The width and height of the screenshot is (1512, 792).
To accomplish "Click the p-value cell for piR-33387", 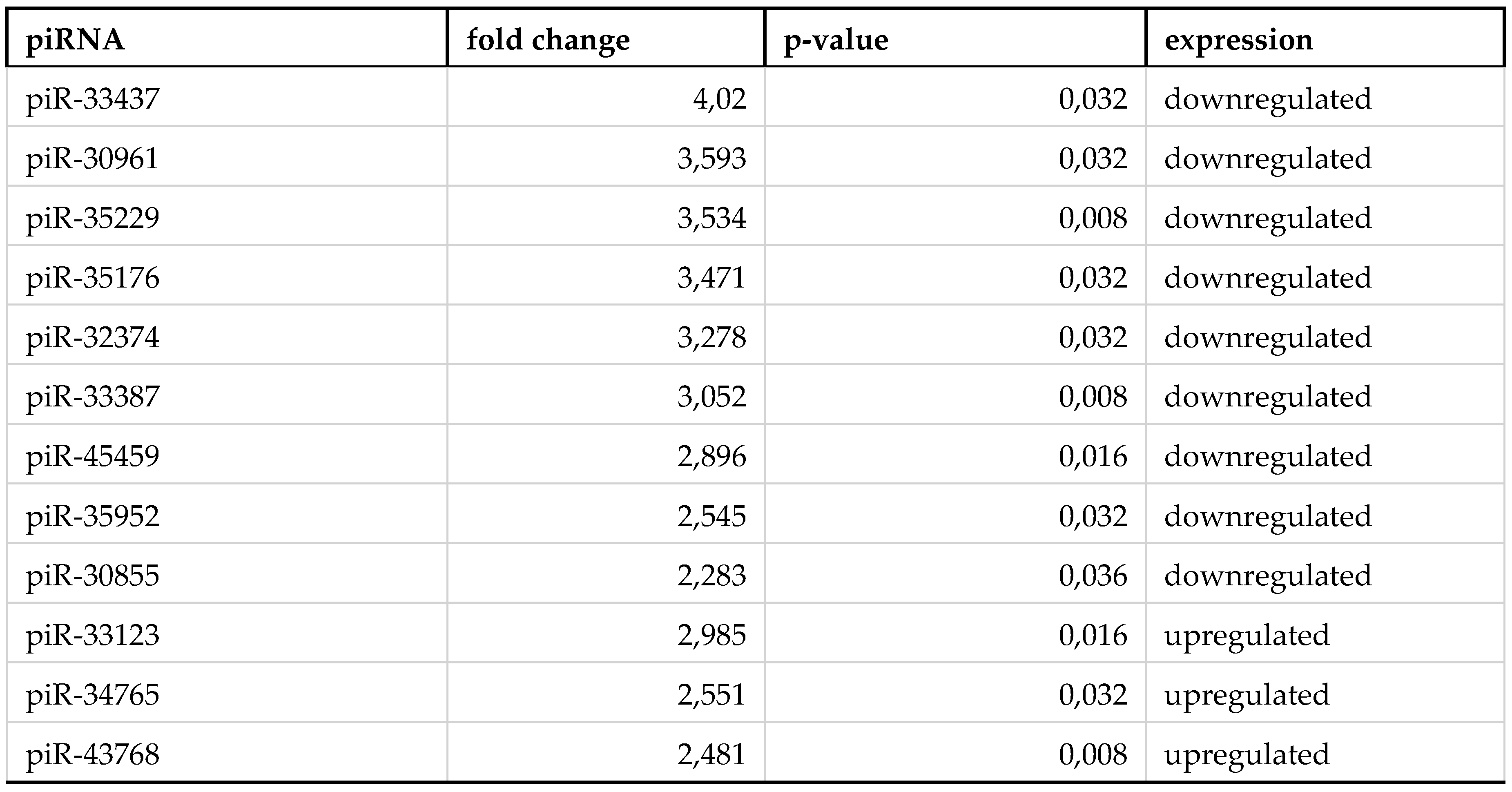I will [1092, 397].
